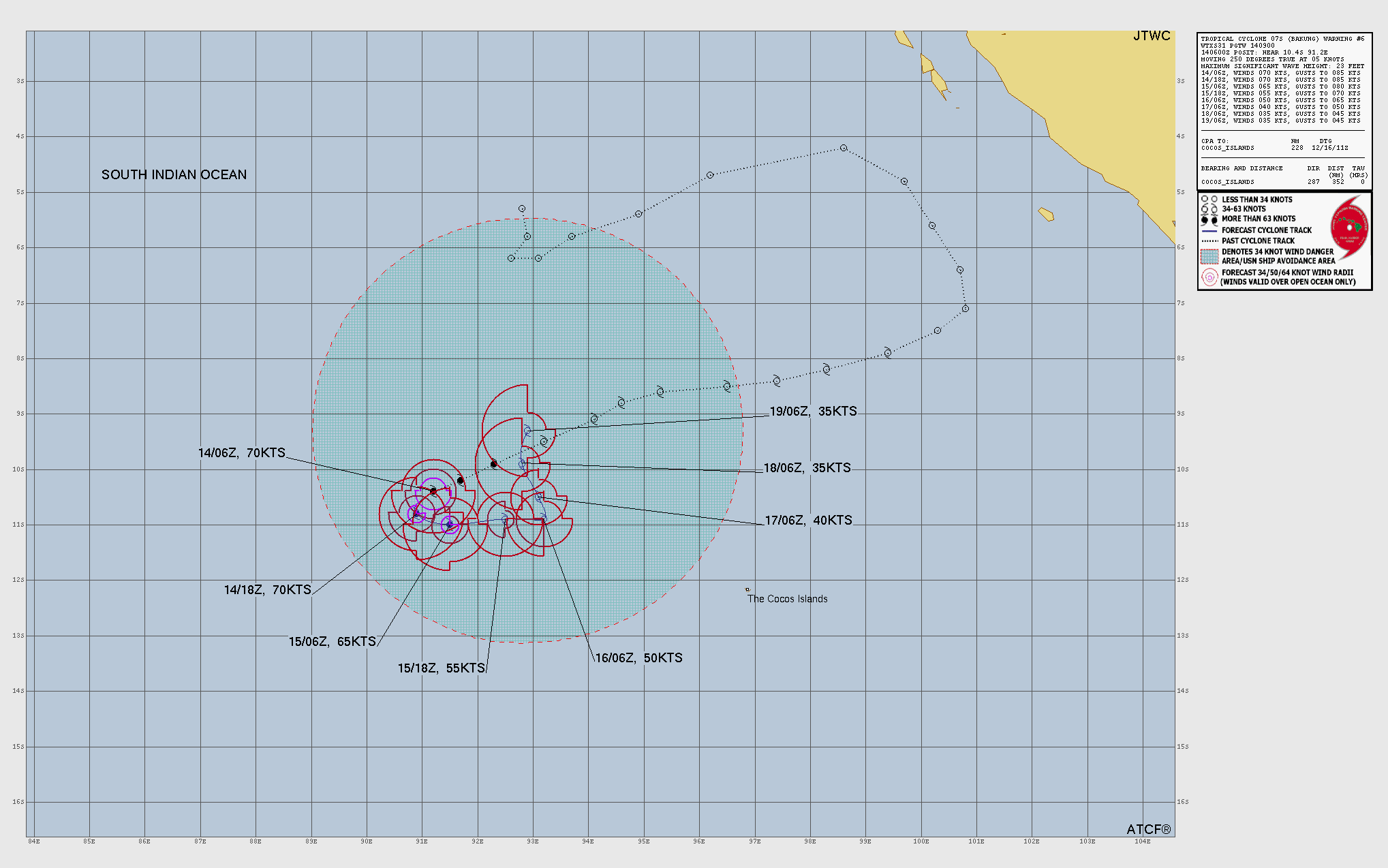The width and height of the screenshot is (1388, 868).
Task: Click the COCOS_ISLANDS bearing and distance entry
Action: click(x=1227, y=182)
